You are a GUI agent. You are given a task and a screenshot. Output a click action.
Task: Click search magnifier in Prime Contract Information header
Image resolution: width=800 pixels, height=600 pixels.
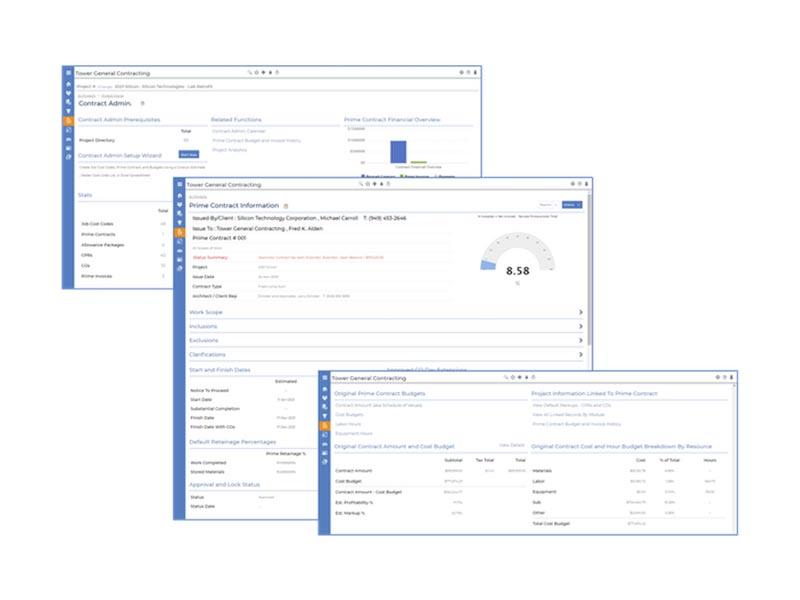[x=361, y=184]
